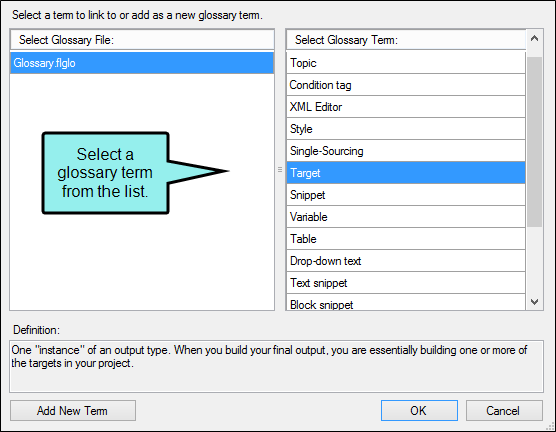Choose the Text snippet term
The width and height of the screenshot is (556, 432).
click(x=406, y=283)
